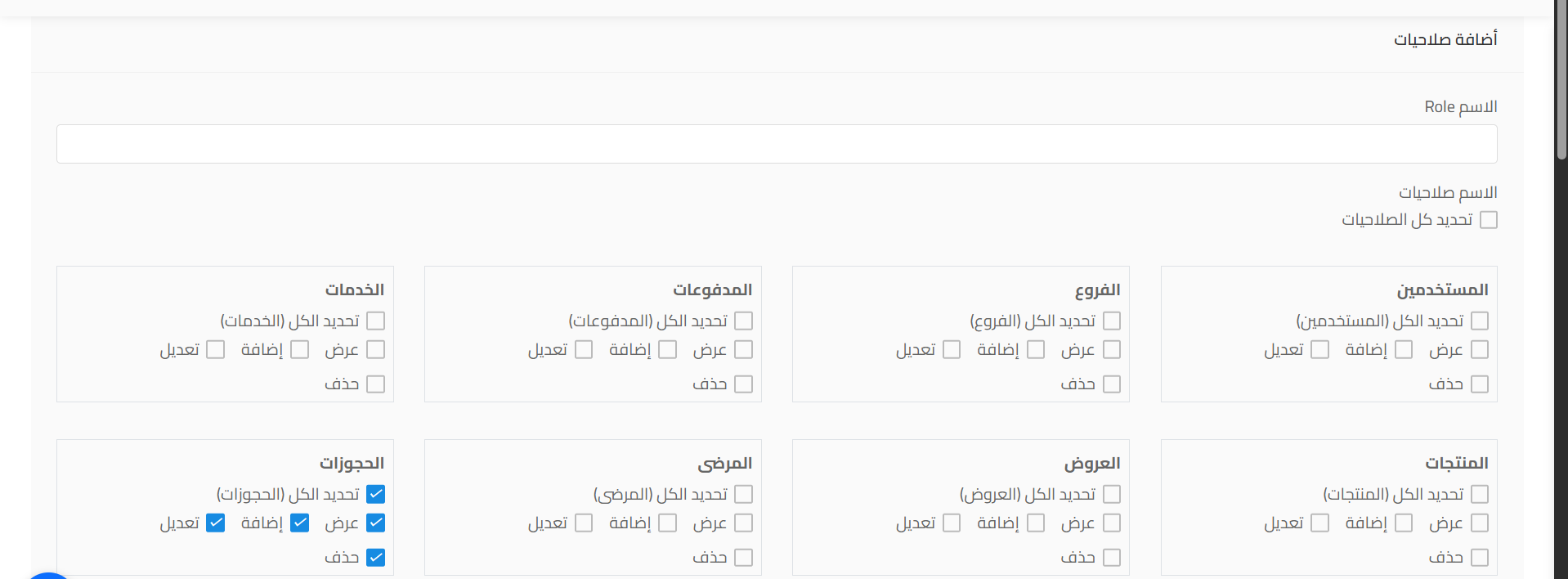Check 'إضافة' permission under المستخدمين

coord(1404,349)
